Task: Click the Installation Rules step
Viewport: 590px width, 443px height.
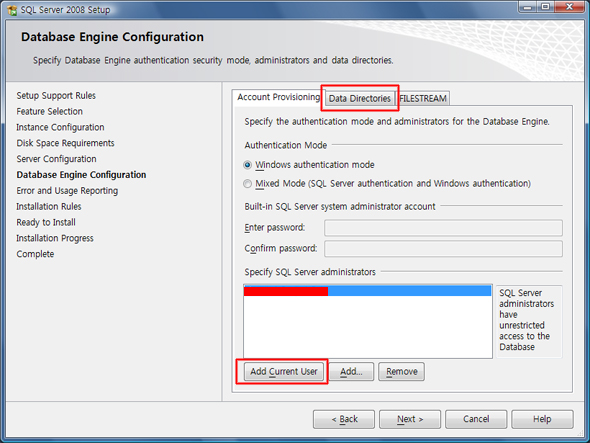Action: point(49,207)
